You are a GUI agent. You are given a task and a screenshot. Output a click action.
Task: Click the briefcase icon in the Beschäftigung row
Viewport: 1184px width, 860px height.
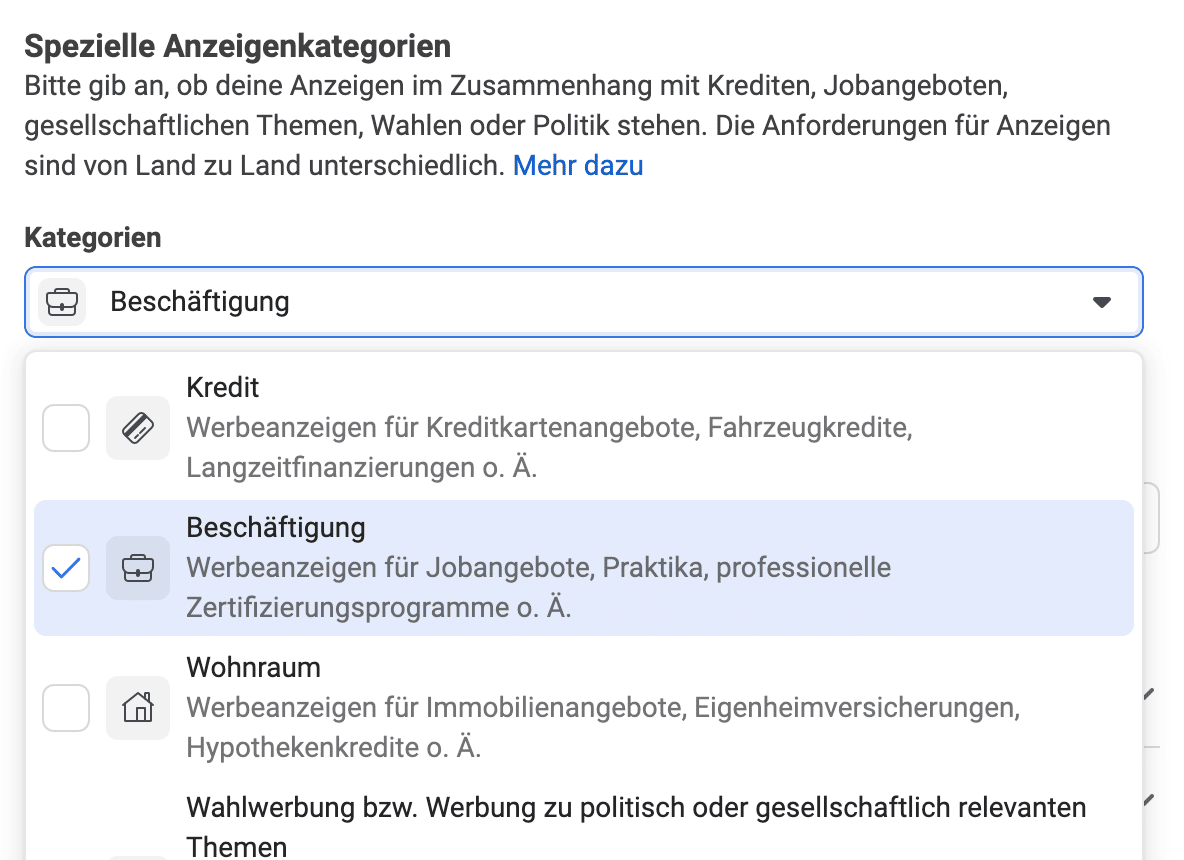point(138,568)
